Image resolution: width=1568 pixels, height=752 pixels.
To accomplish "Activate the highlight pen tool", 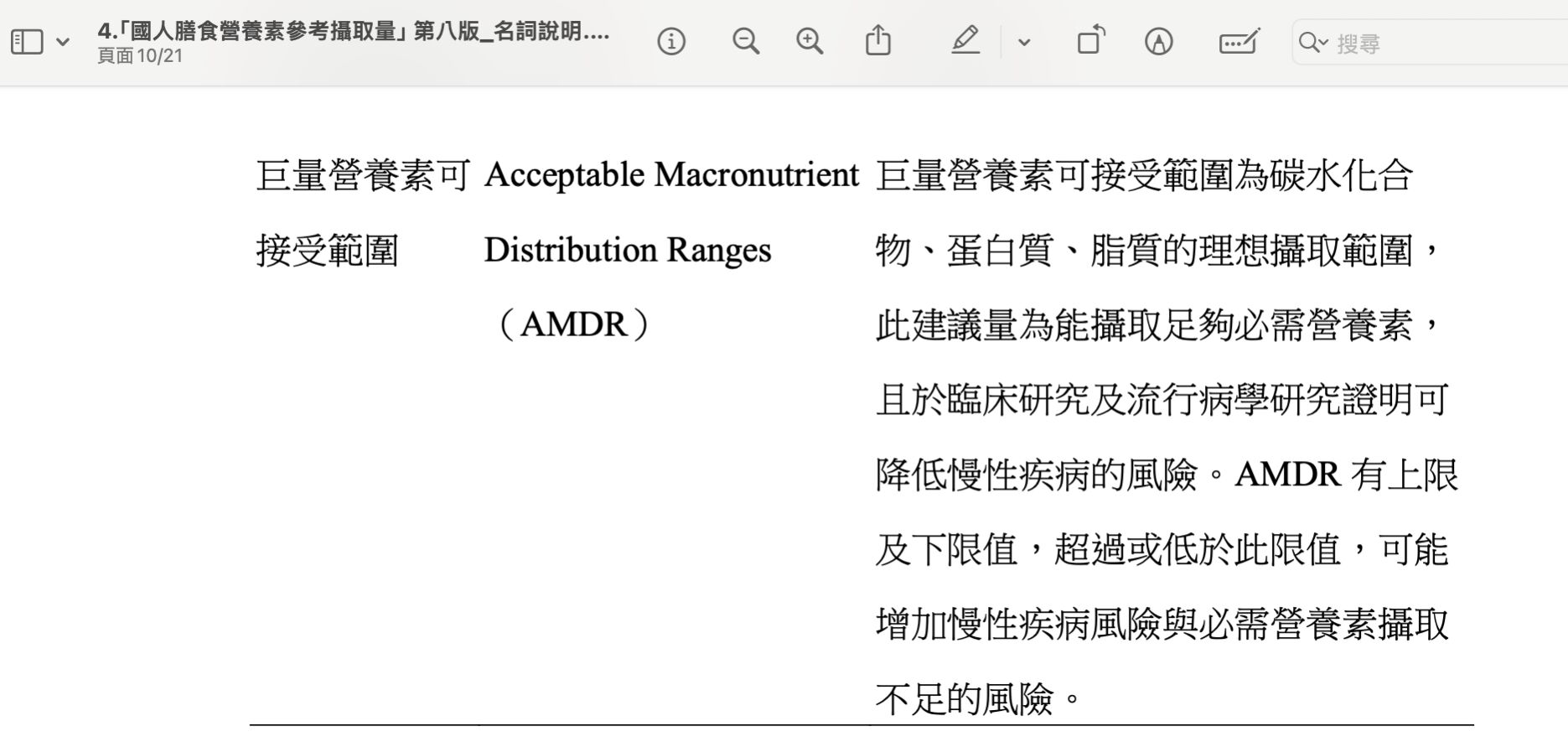I will coord(965,42).
